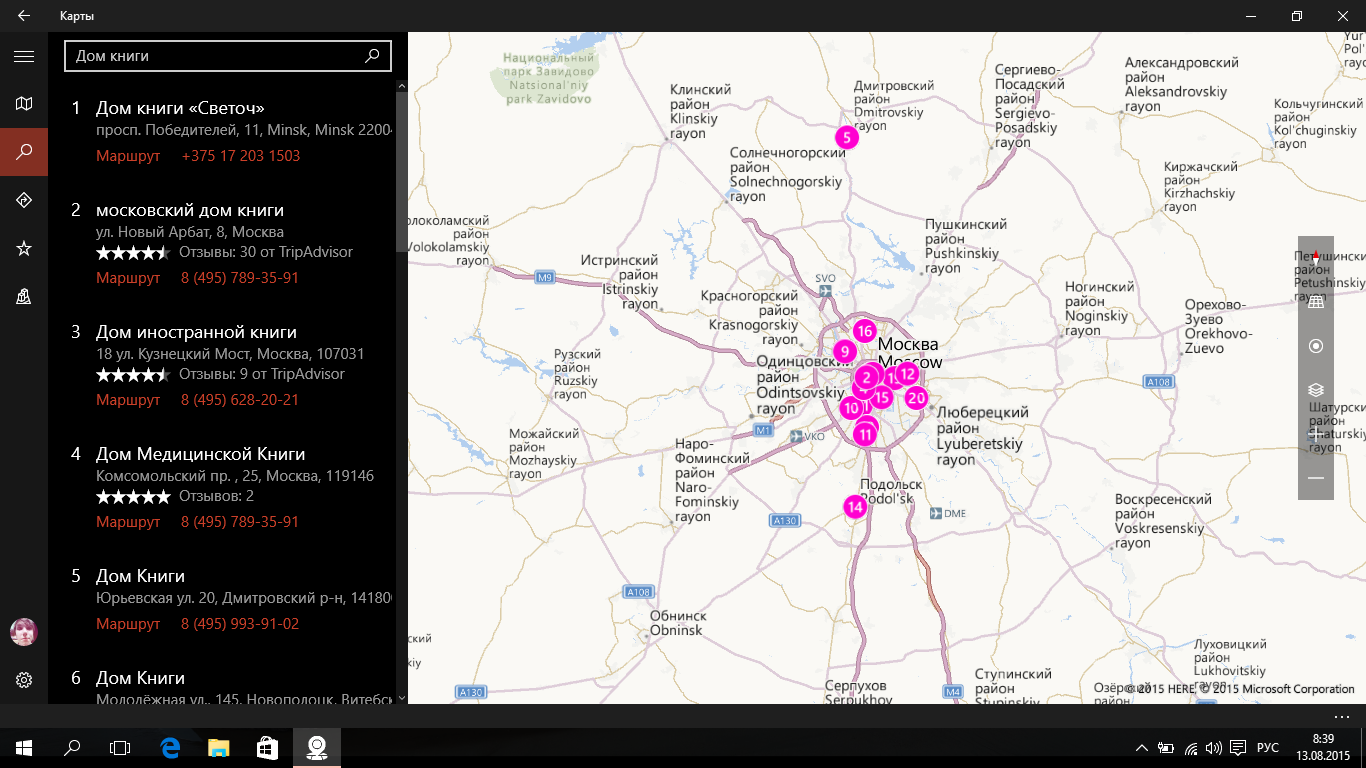Call 8 (495) 993-91-02

tap(240, 624)
